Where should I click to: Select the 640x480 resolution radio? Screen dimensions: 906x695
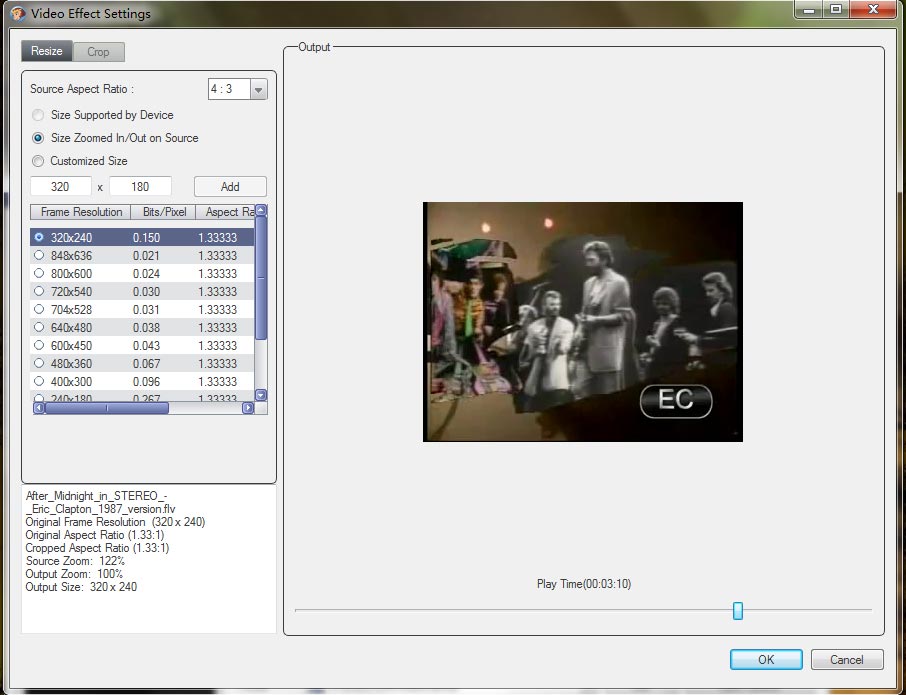click(x=39, y=327)
